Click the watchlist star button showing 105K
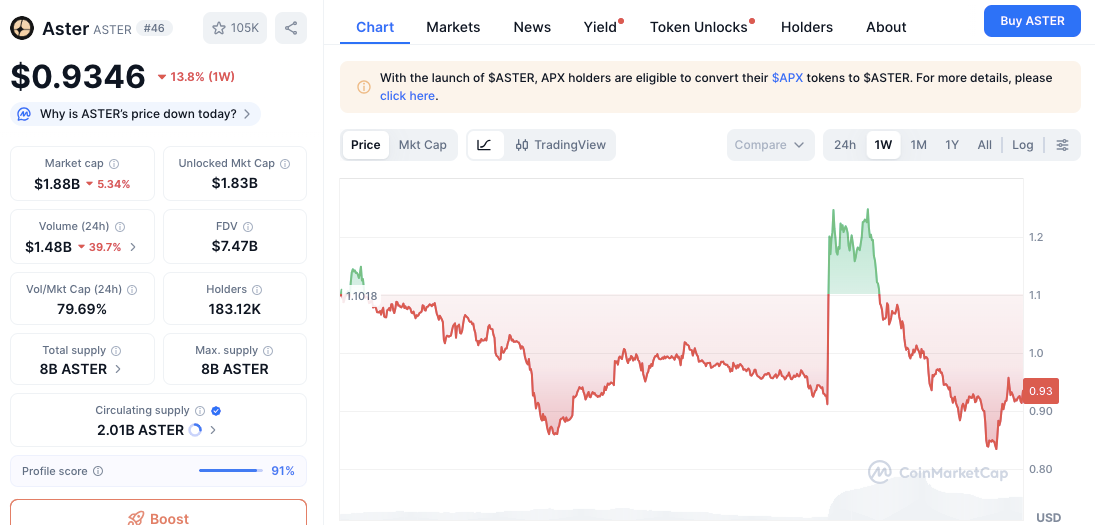 235,28
